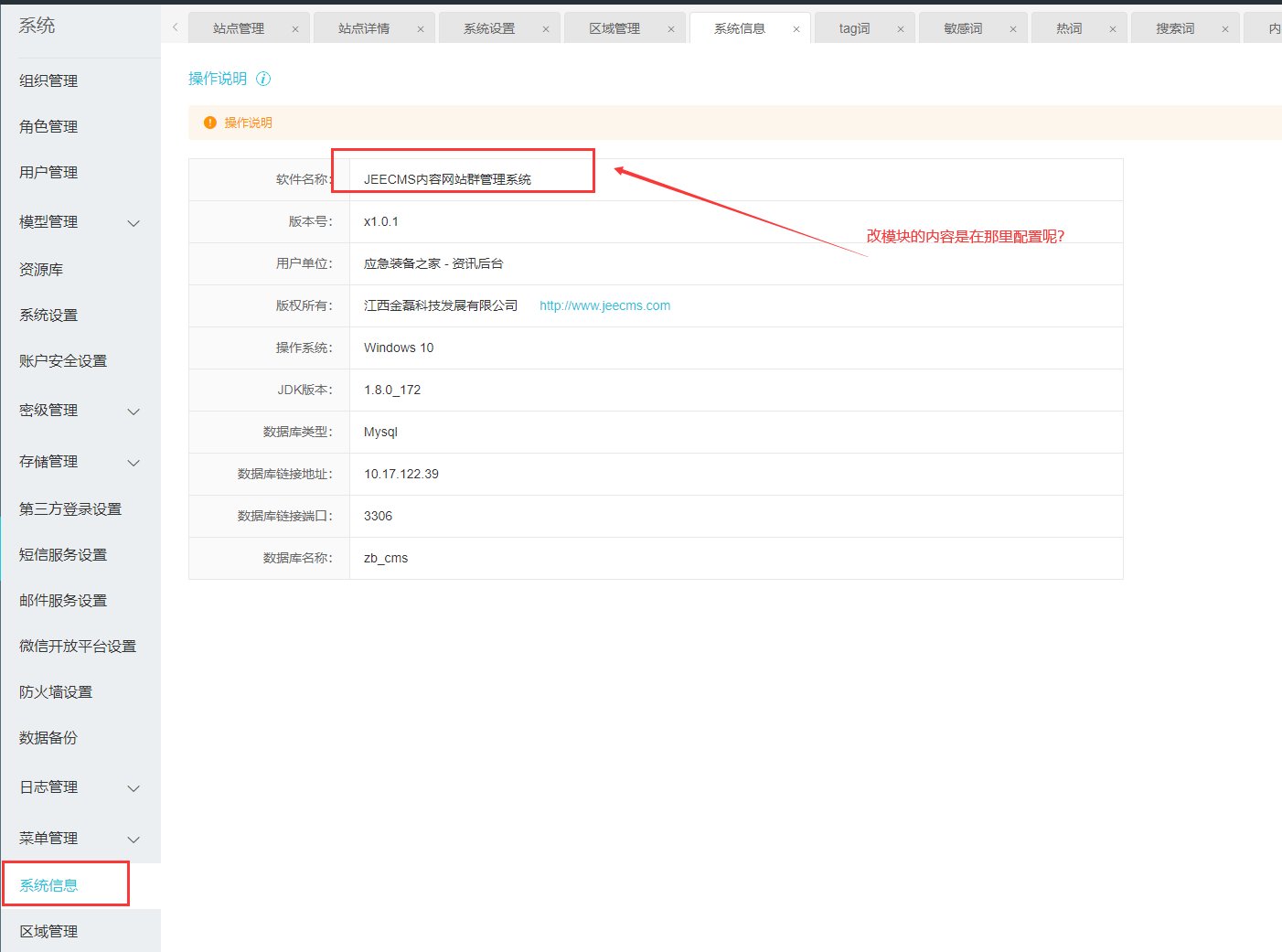The height and width of the screenshot is (952, 1282).
Task: Close the 热词 tab
Action: [1113, 29]
